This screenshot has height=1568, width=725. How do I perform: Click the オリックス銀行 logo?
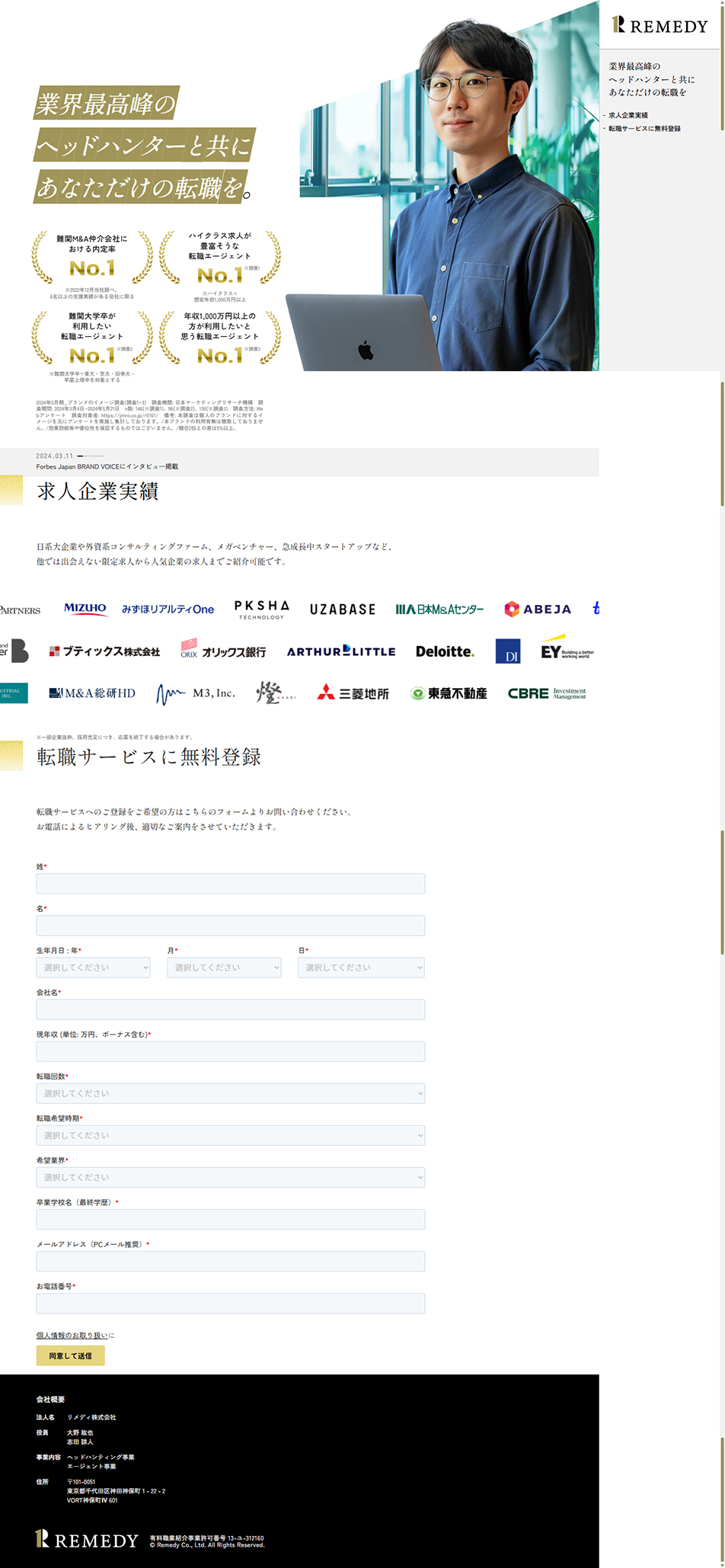(x=223, y=650)
